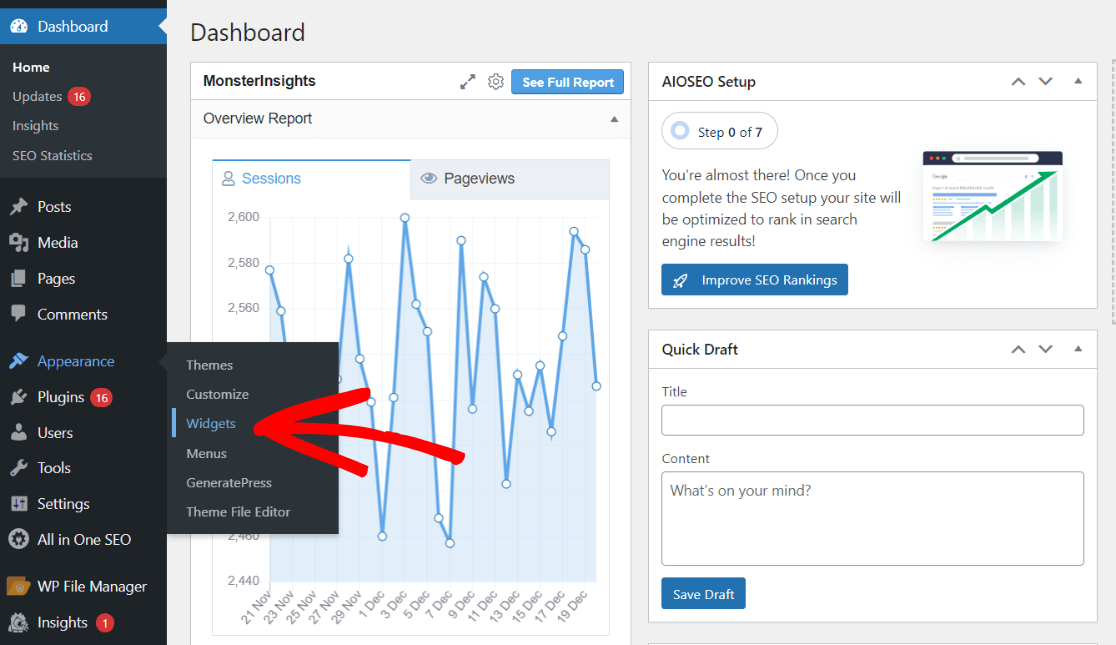
Task: Open Plugins via the plug icon
Action: 21,396
